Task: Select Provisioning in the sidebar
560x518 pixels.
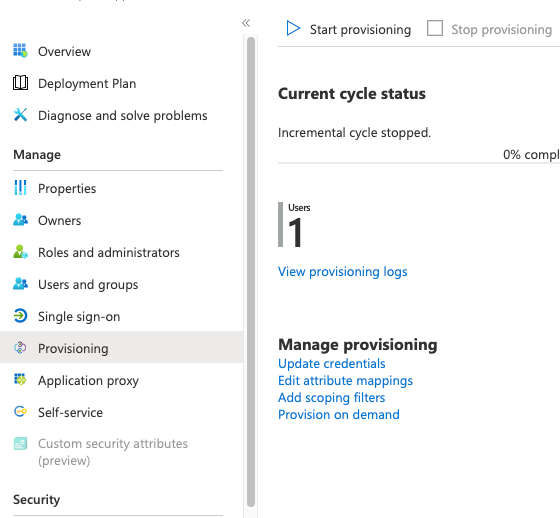Action: pos(121,348)
